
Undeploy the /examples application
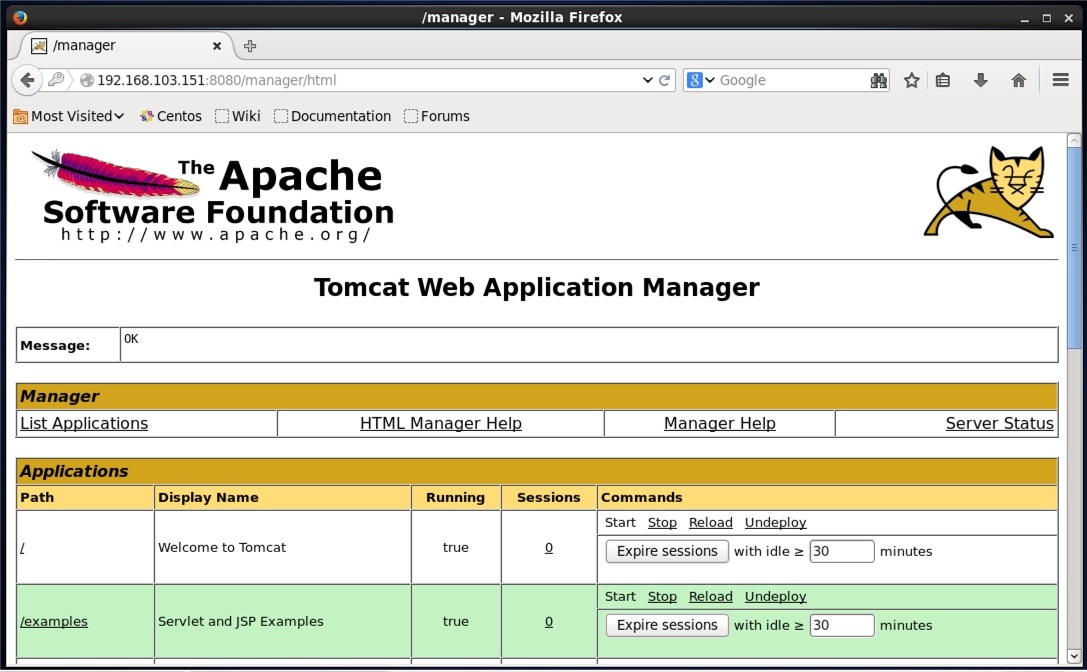(775, 596)
